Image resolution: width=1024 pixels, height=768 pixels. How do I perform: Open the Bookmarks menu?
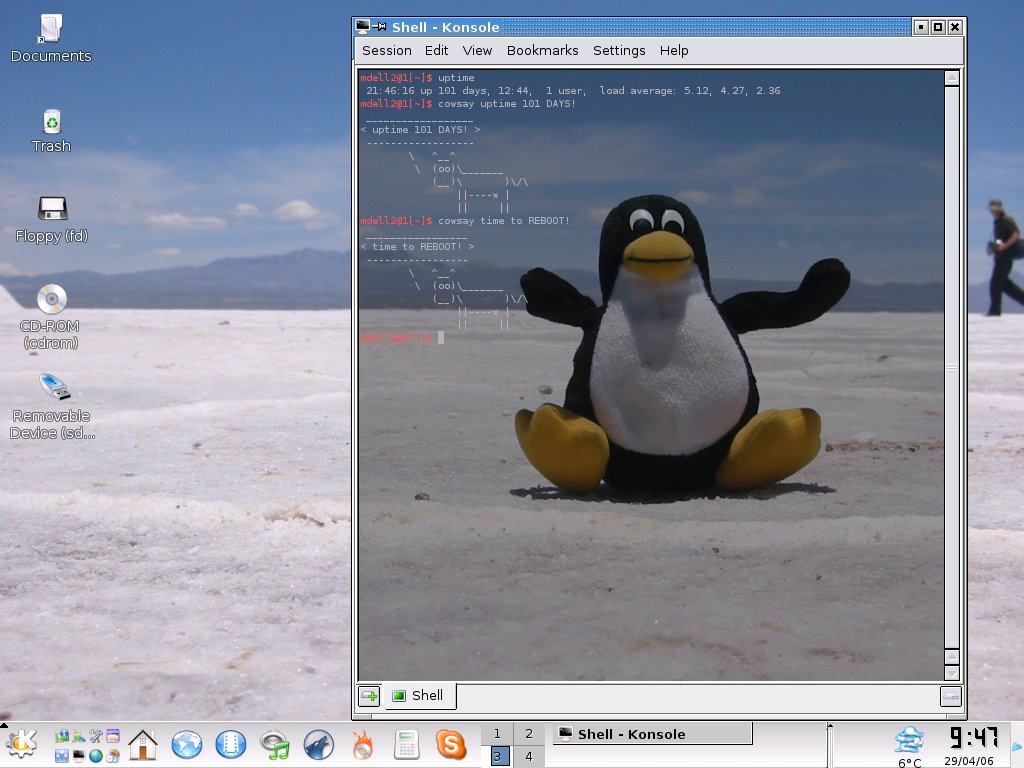542,50
